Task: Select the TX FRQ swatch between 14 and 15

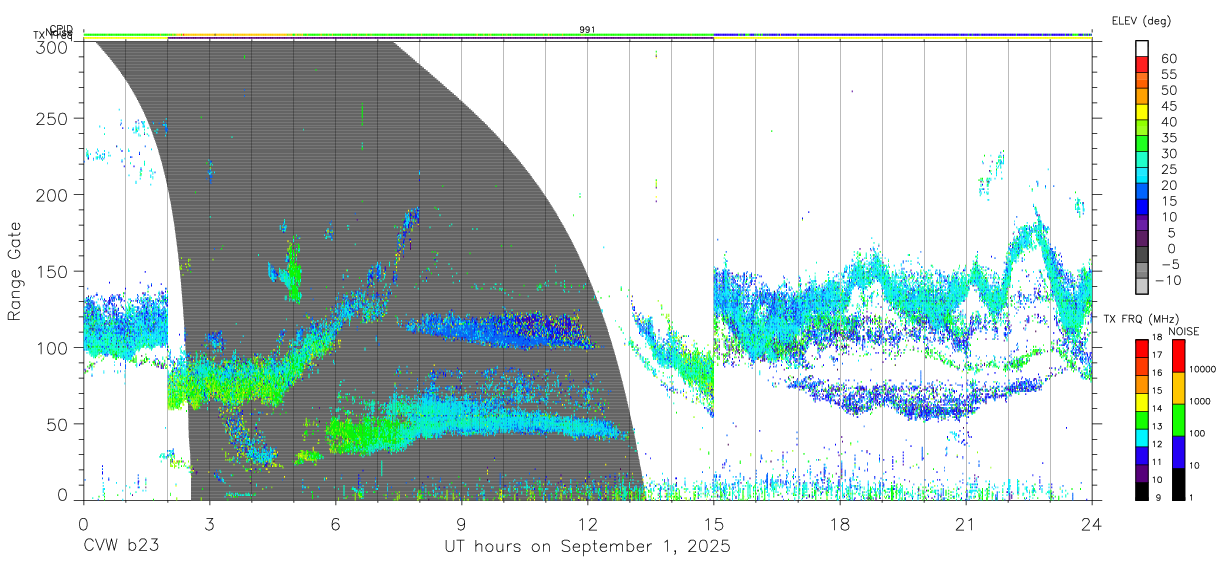Action: click(x=1143, y=401)
